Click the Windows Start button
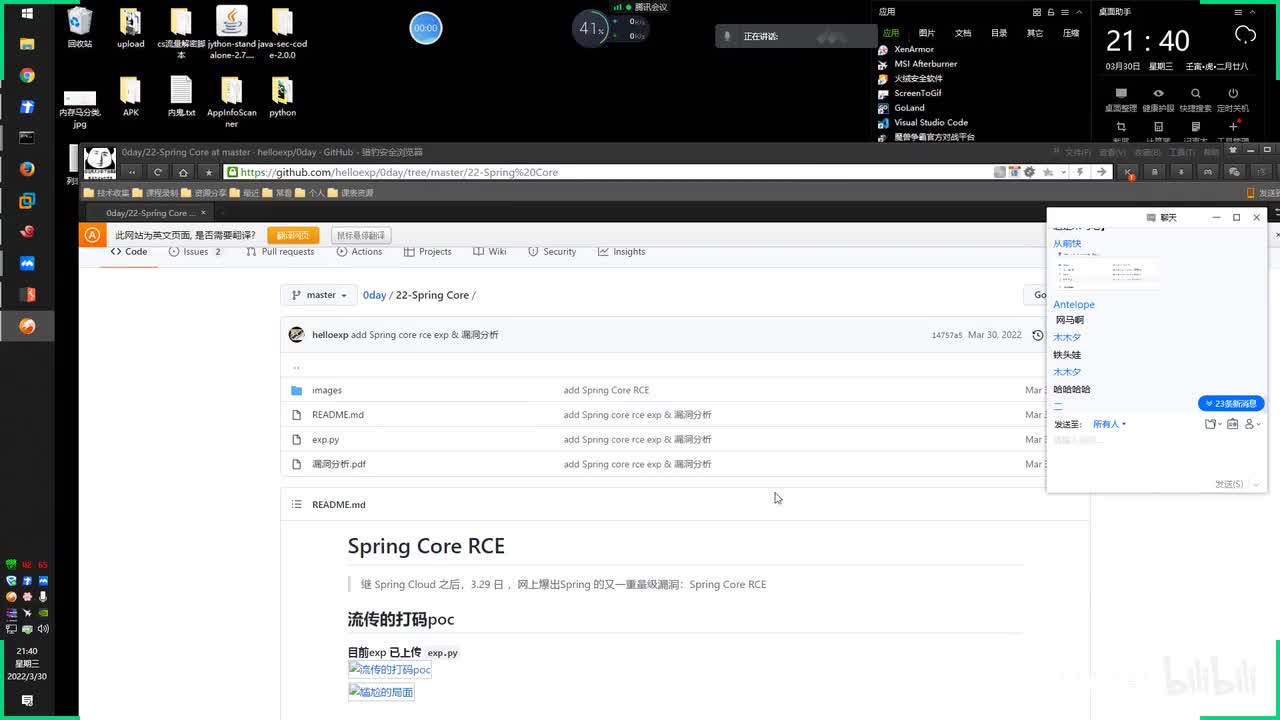Screen dimensions: 1280x720 27,13
